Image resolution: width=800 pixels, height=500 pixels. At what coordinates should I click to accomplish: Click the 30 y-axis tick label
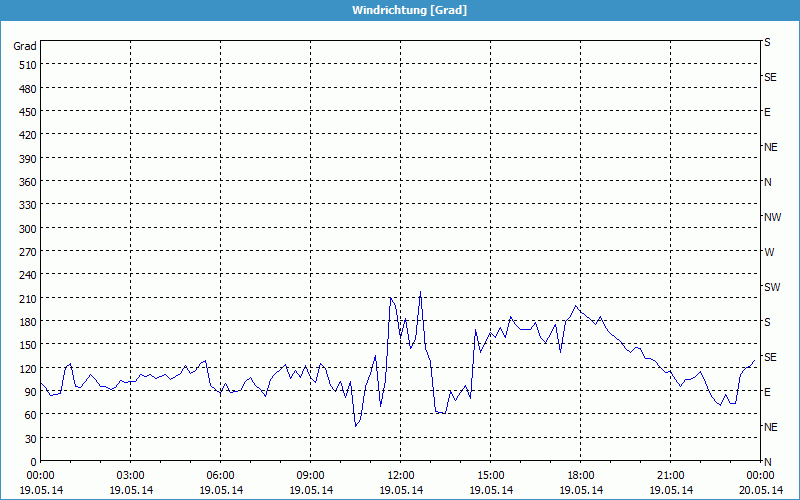click(30, 439)
